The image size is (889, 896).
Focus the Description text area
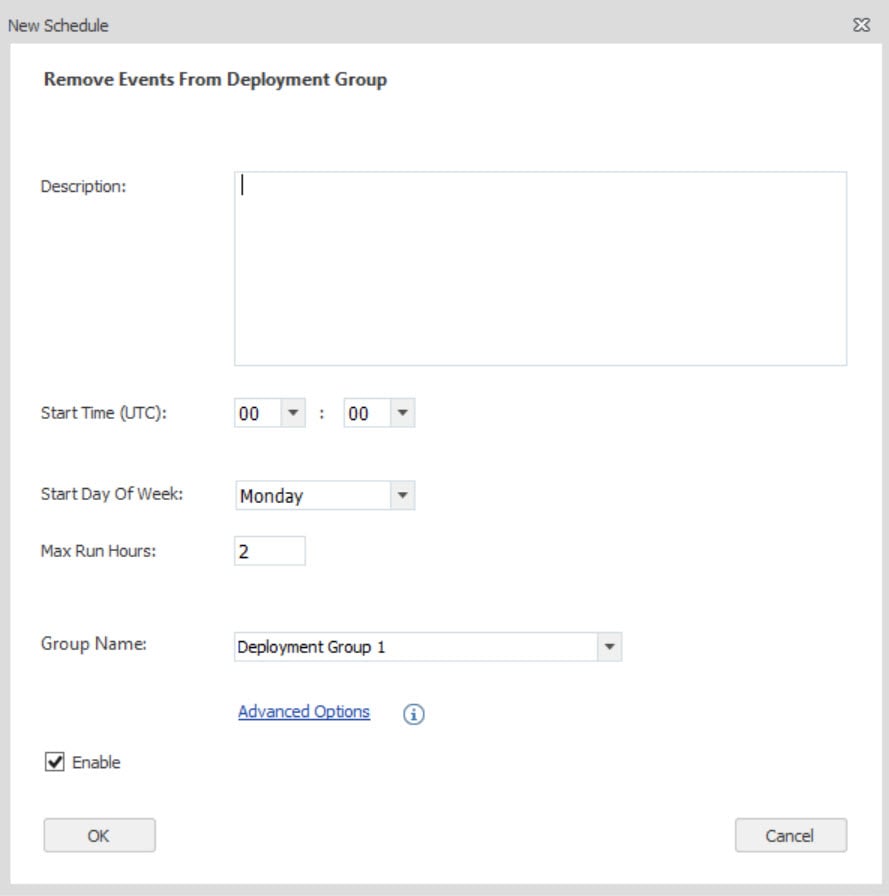(540, 268)
